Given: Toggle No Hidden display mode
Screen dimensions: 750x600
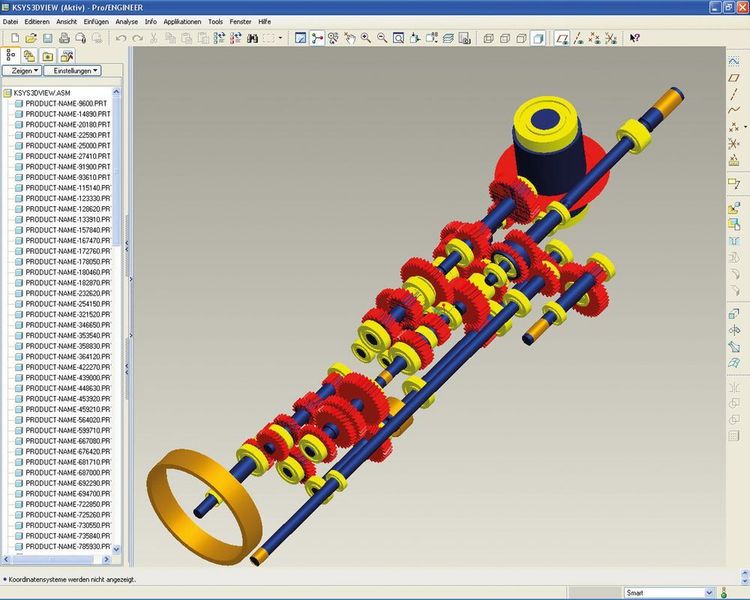Looking at the screenshot, I should click(521, 38).
